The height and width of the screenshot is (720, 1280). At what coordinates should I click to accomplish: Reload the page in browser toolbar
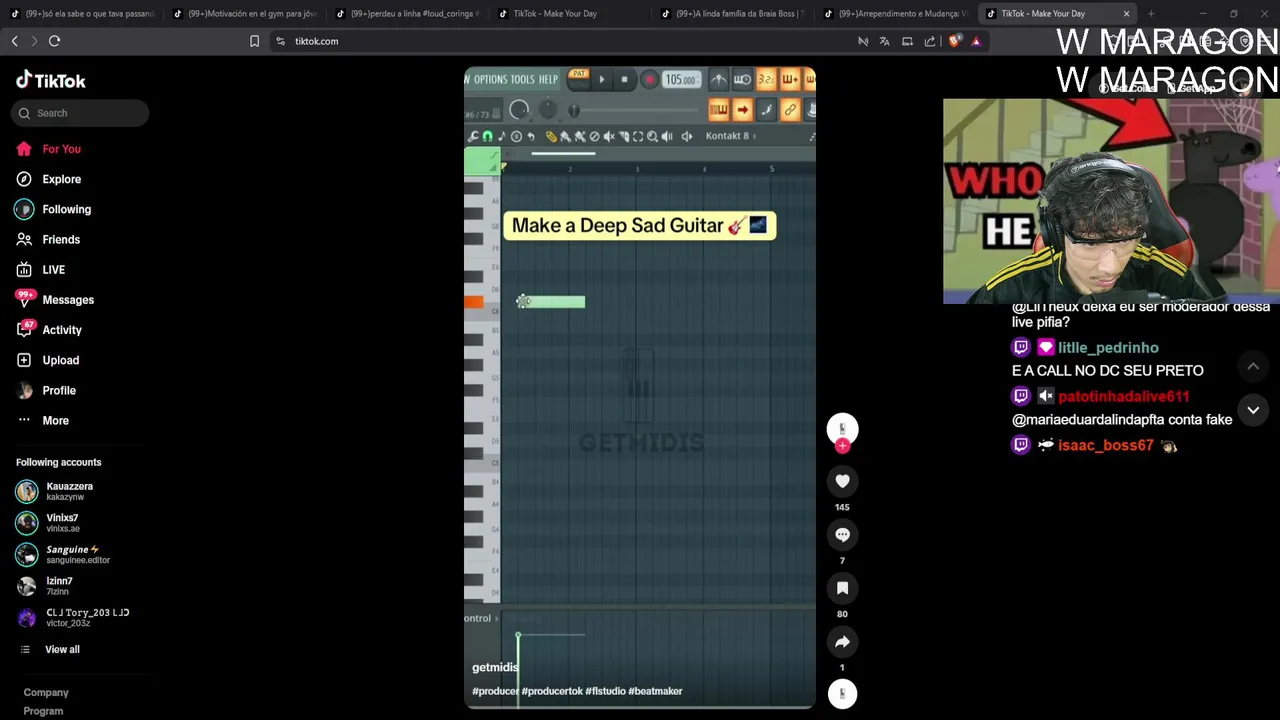(x=54, y=41)
